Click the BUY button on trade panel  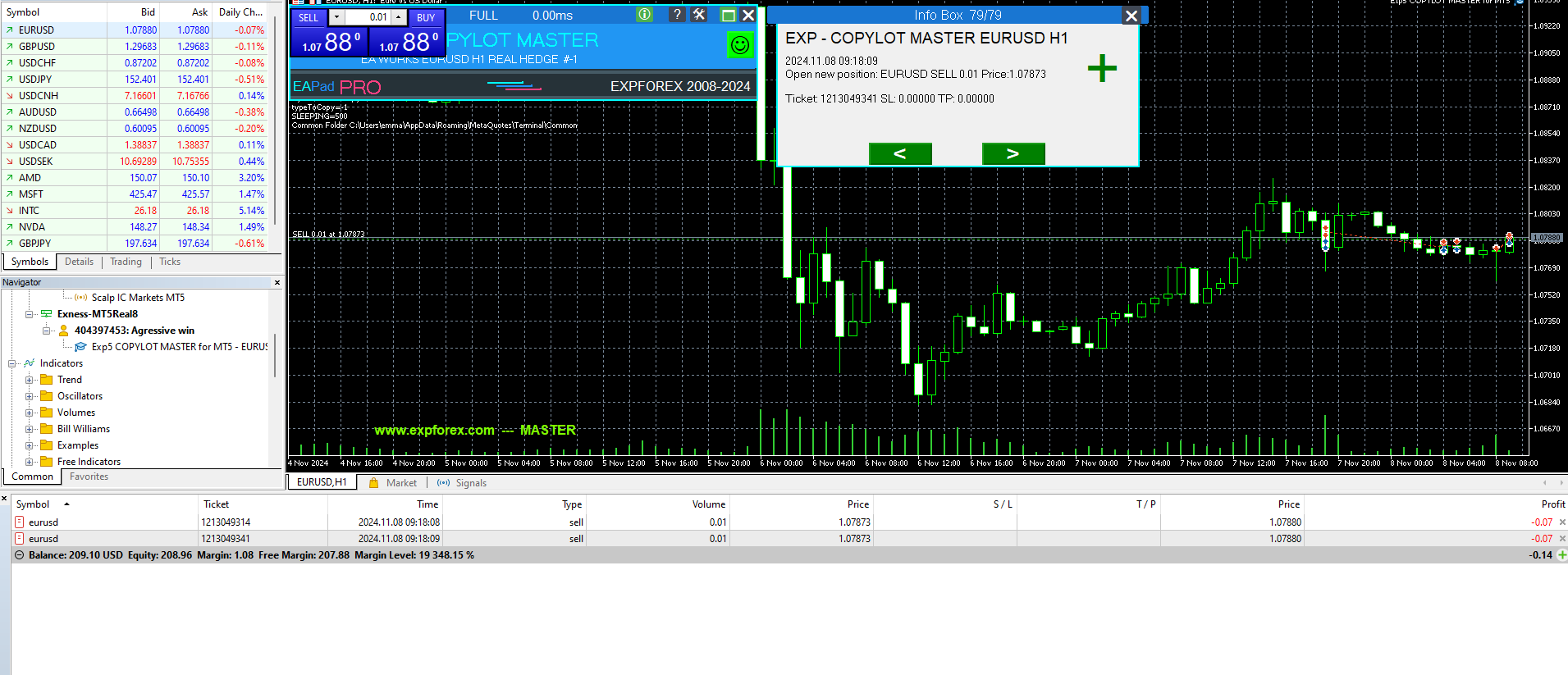pos(426,17)
